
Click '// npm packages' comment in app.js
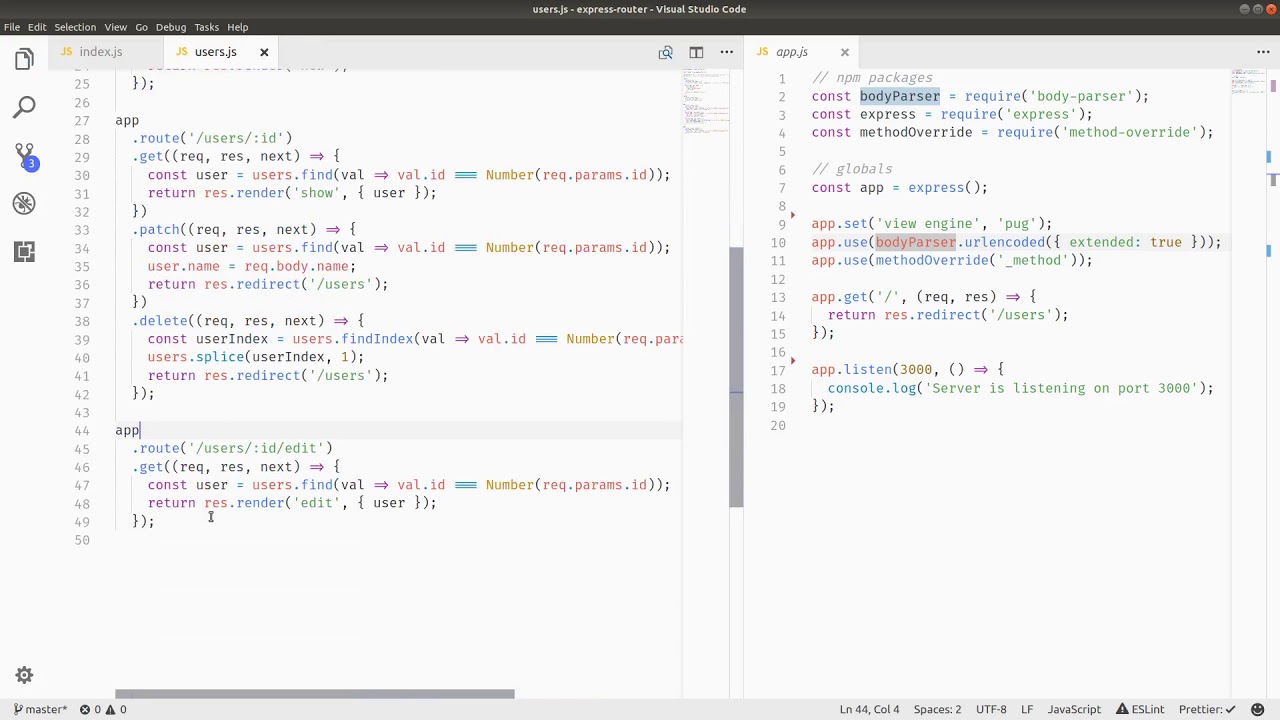pos(872,78)
